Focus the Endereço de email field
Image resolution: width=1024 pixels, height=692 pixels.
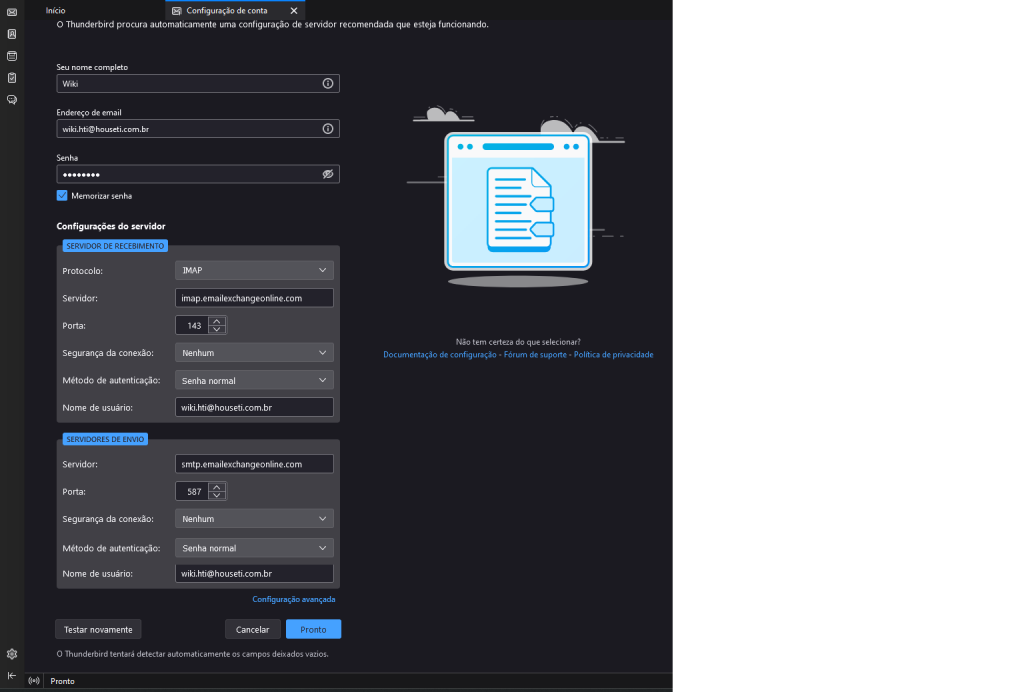198,129
